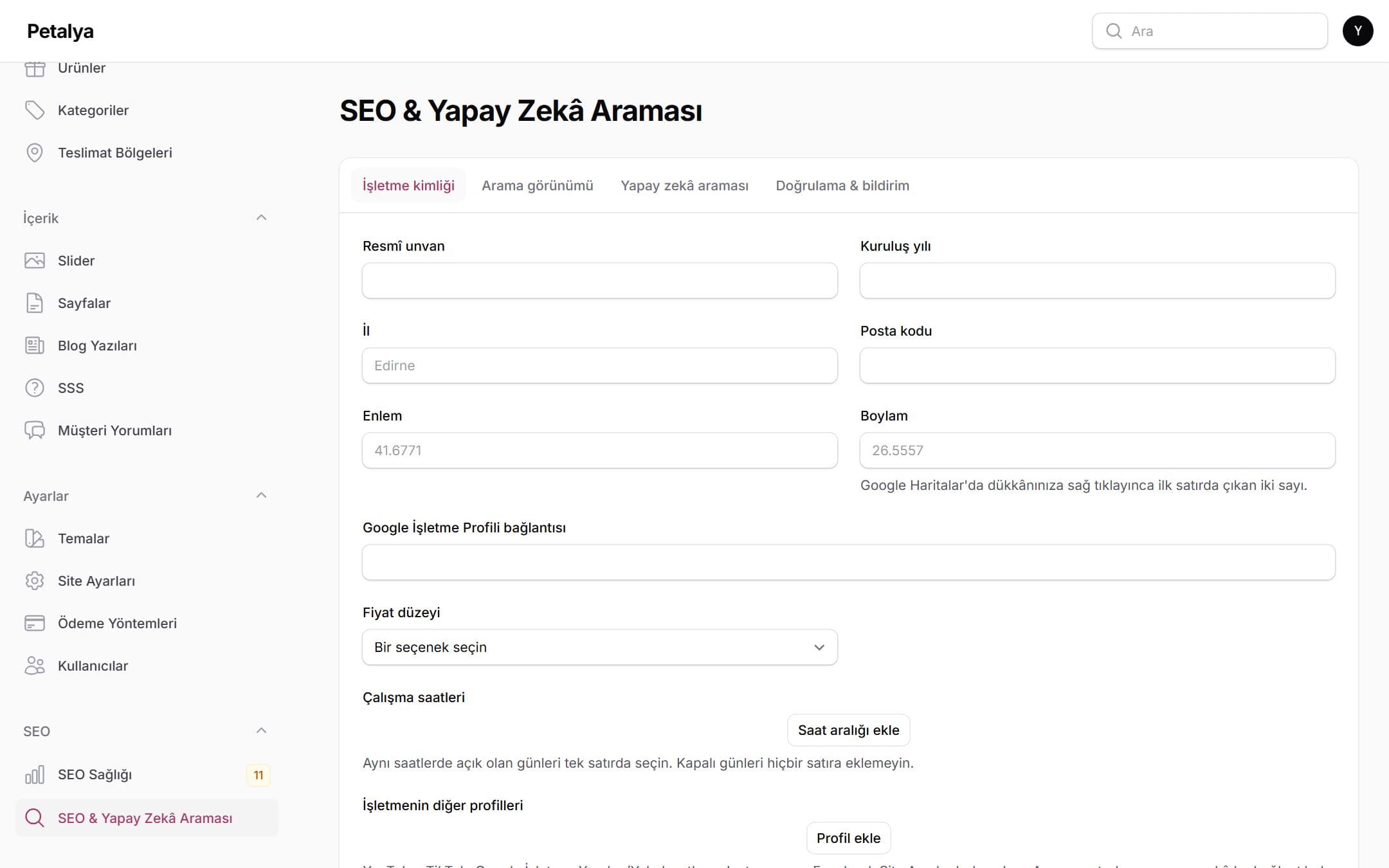Switch to Arama görünümü tab
Viewport: 1389px width, 868px height.
point(538,185)
